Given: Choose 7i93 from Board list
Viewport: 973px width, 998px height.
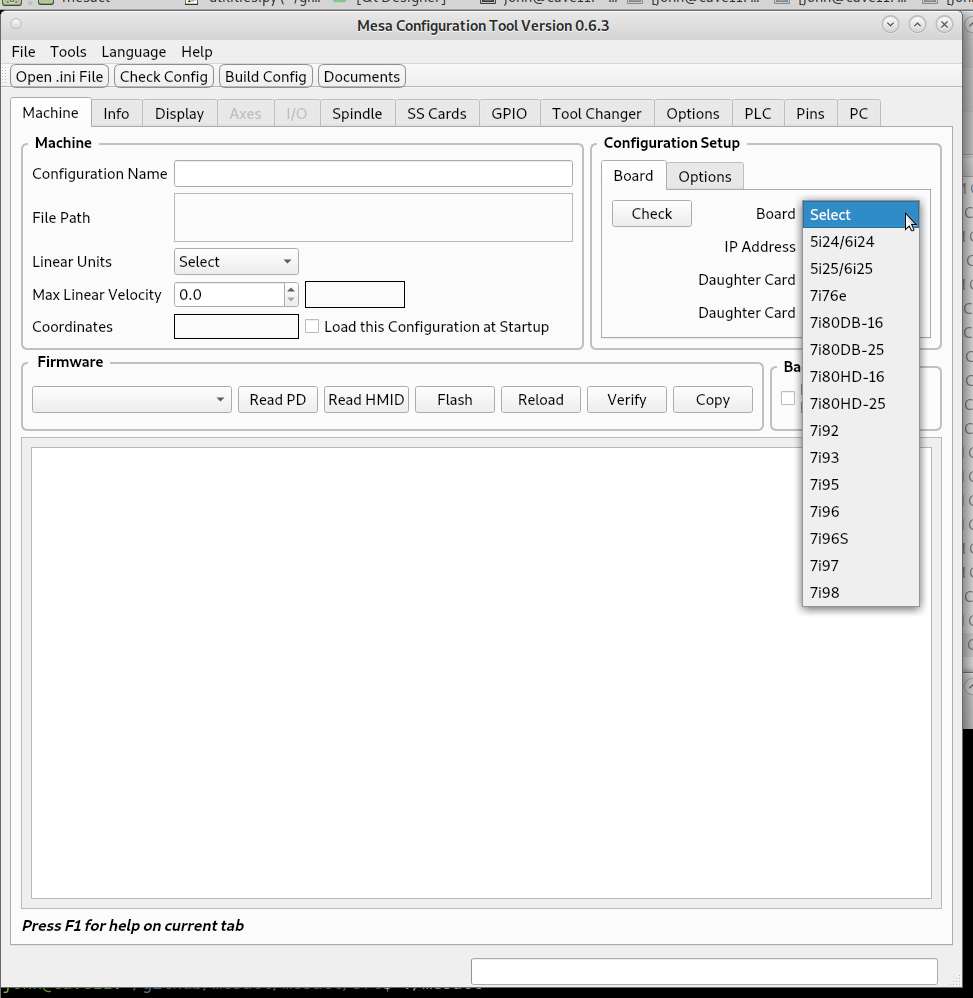Looking at the screenshot, I should pos(860,458).
